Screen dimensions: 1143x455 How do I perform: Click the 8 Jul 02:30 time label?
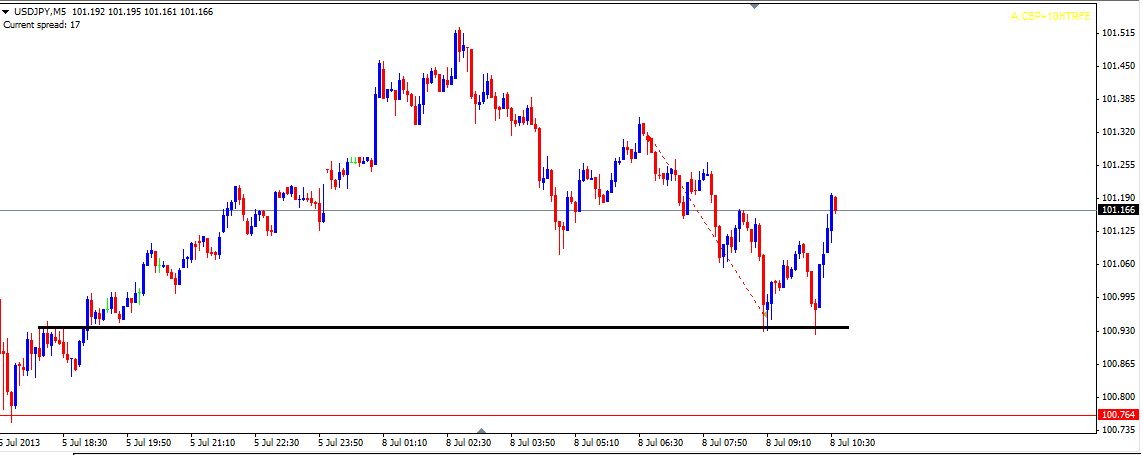tap(467, 441)
